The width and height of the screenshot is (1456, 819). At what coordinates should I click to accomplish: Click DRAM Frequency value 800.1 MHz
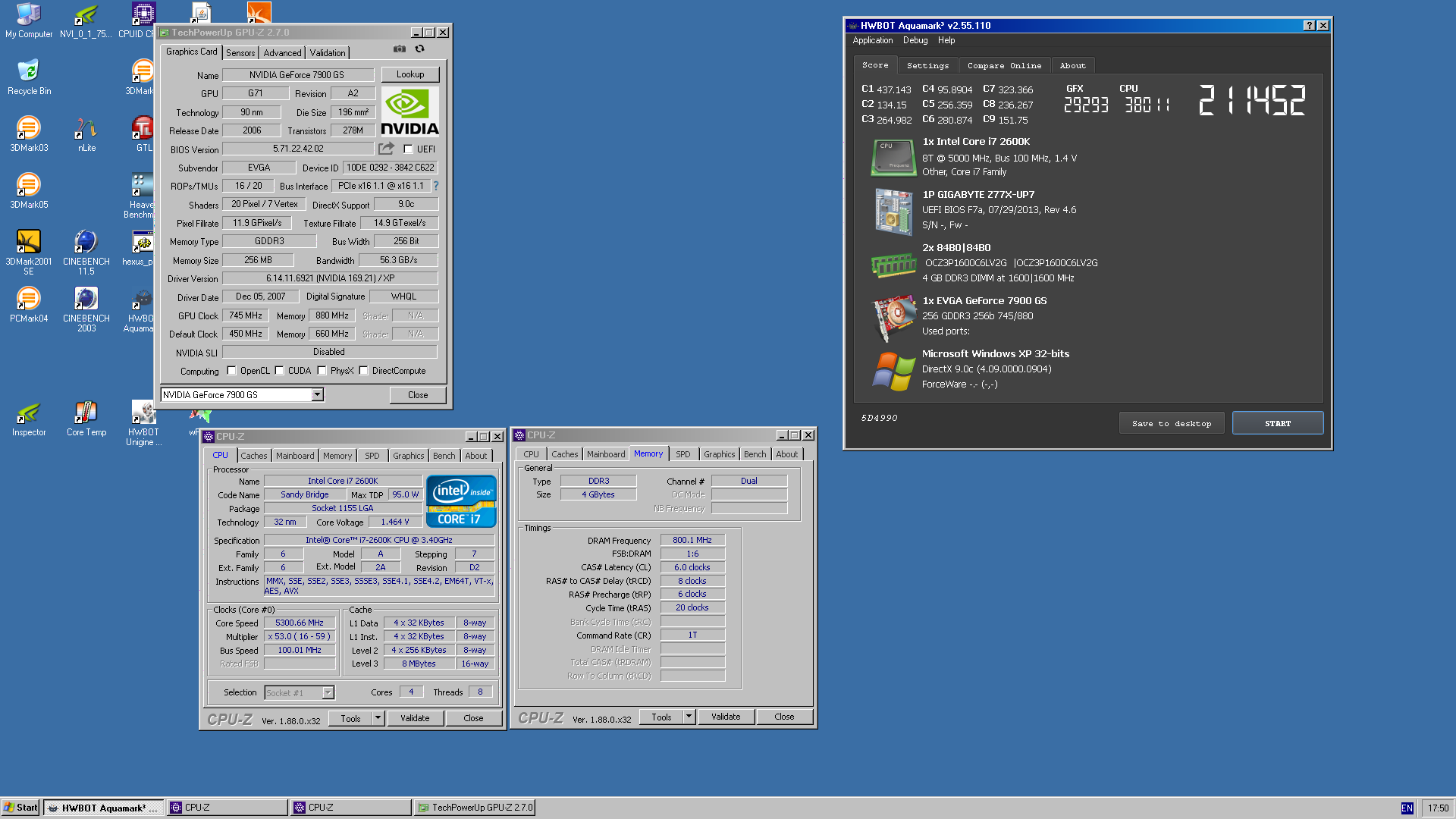692,540
